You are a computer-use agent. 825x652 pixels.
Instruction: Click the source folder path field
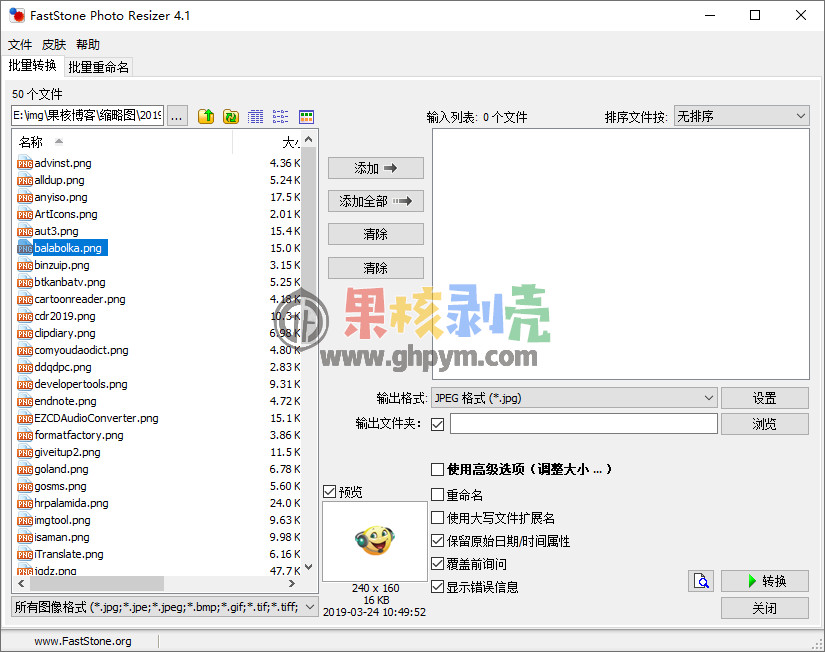pyautogui.click(x=87, y=116)
